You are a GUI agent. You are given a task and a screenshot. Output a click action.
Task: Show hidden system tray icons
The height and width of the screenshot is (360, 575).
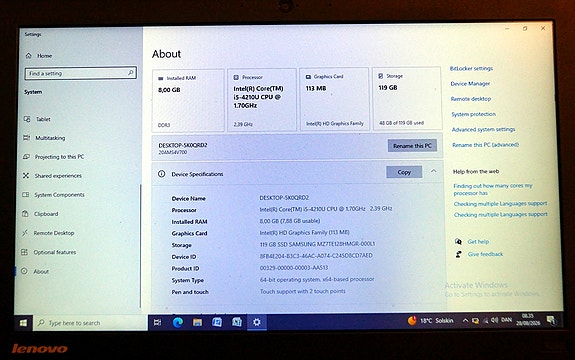pyautogui.click(x=465, y=320)
